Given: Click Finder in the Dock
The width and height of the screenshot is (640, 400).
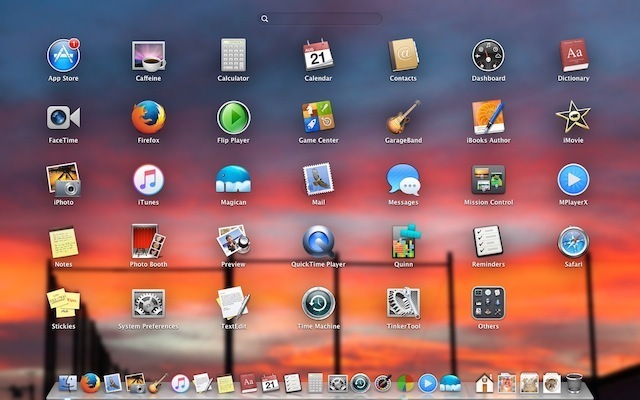Looking at the screenshot, I should 68,384.
